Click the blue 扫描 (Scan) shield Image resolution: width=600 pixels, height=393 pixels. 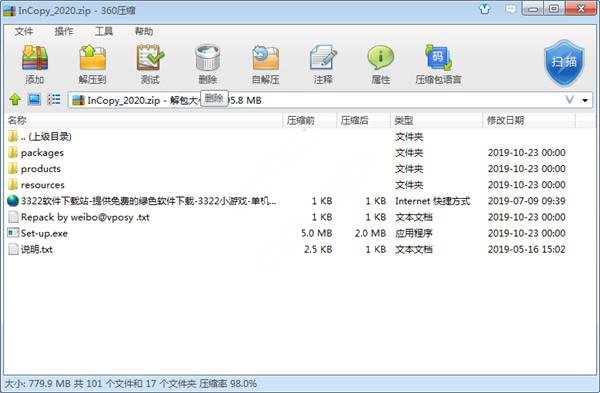pyautogui.click(x=564, y=63)
